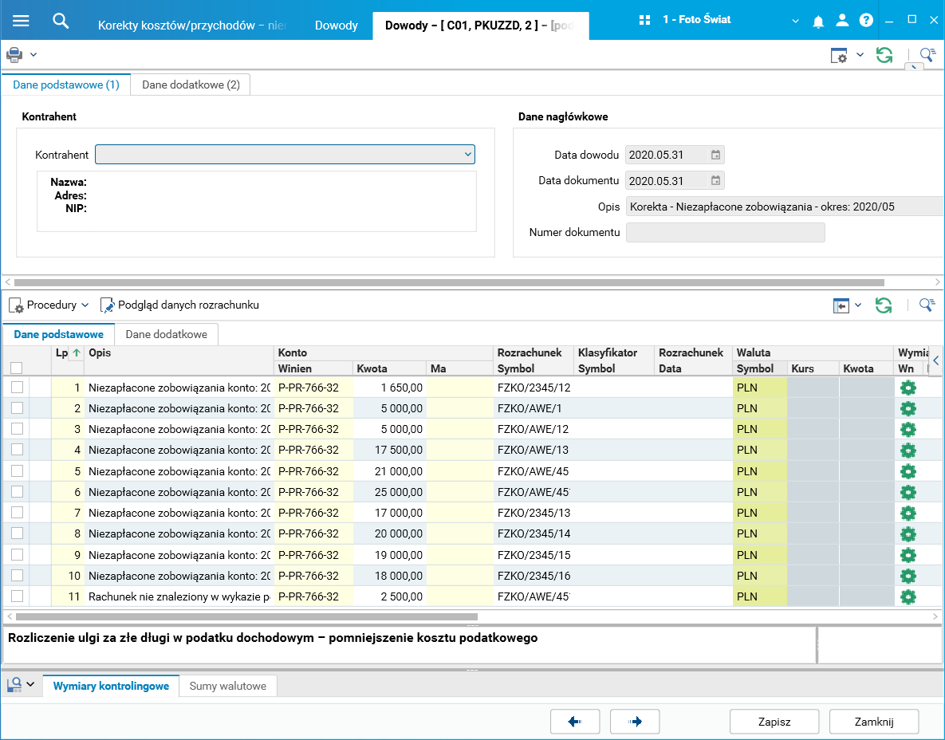Screen dimensions: 945x740
Task: Click the search magnifier icon in header
Action: coord(61,21)
